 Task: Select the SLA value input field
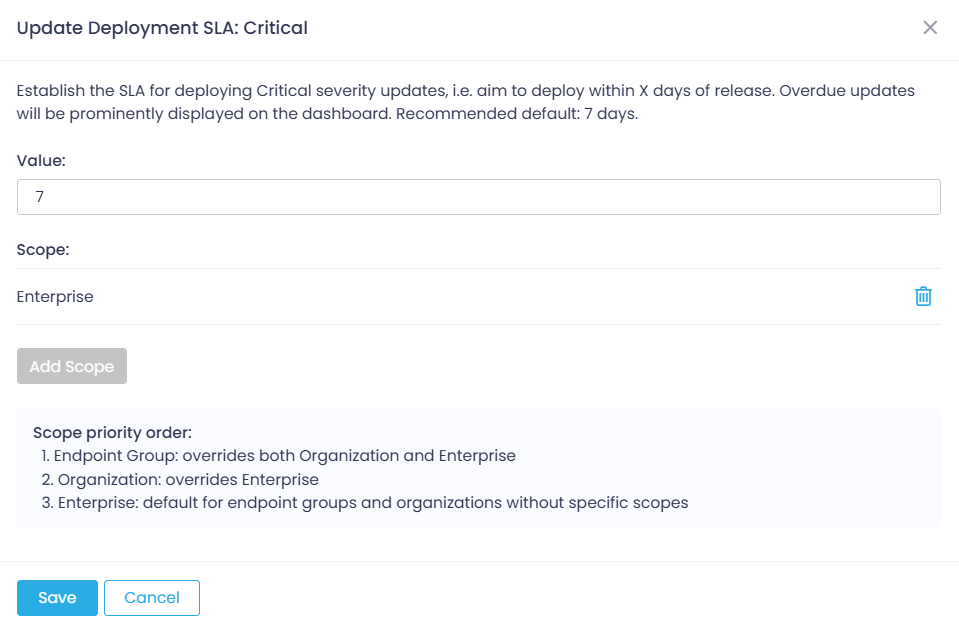[478, 197]
